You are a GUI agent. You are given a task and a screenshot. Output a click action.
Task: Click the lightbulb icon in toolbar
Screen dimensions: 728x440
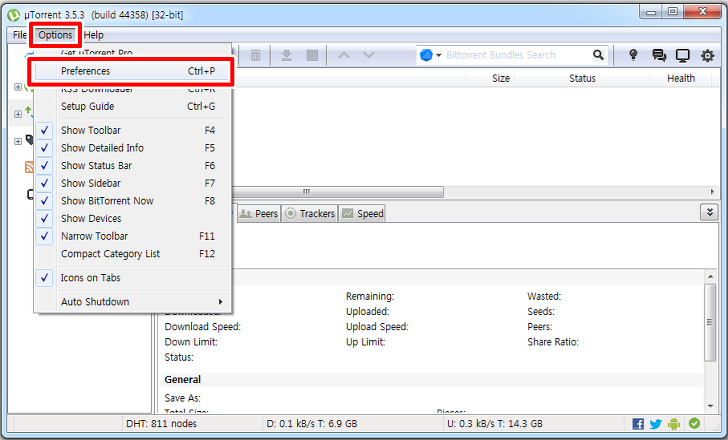633,55
